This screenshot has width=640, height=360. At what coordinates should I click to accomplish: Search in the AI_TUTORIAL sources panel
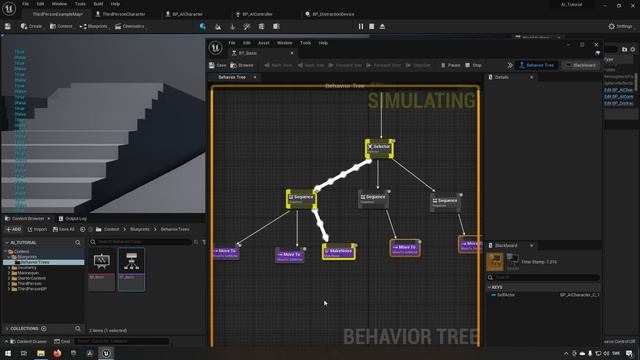coord(78,242)
